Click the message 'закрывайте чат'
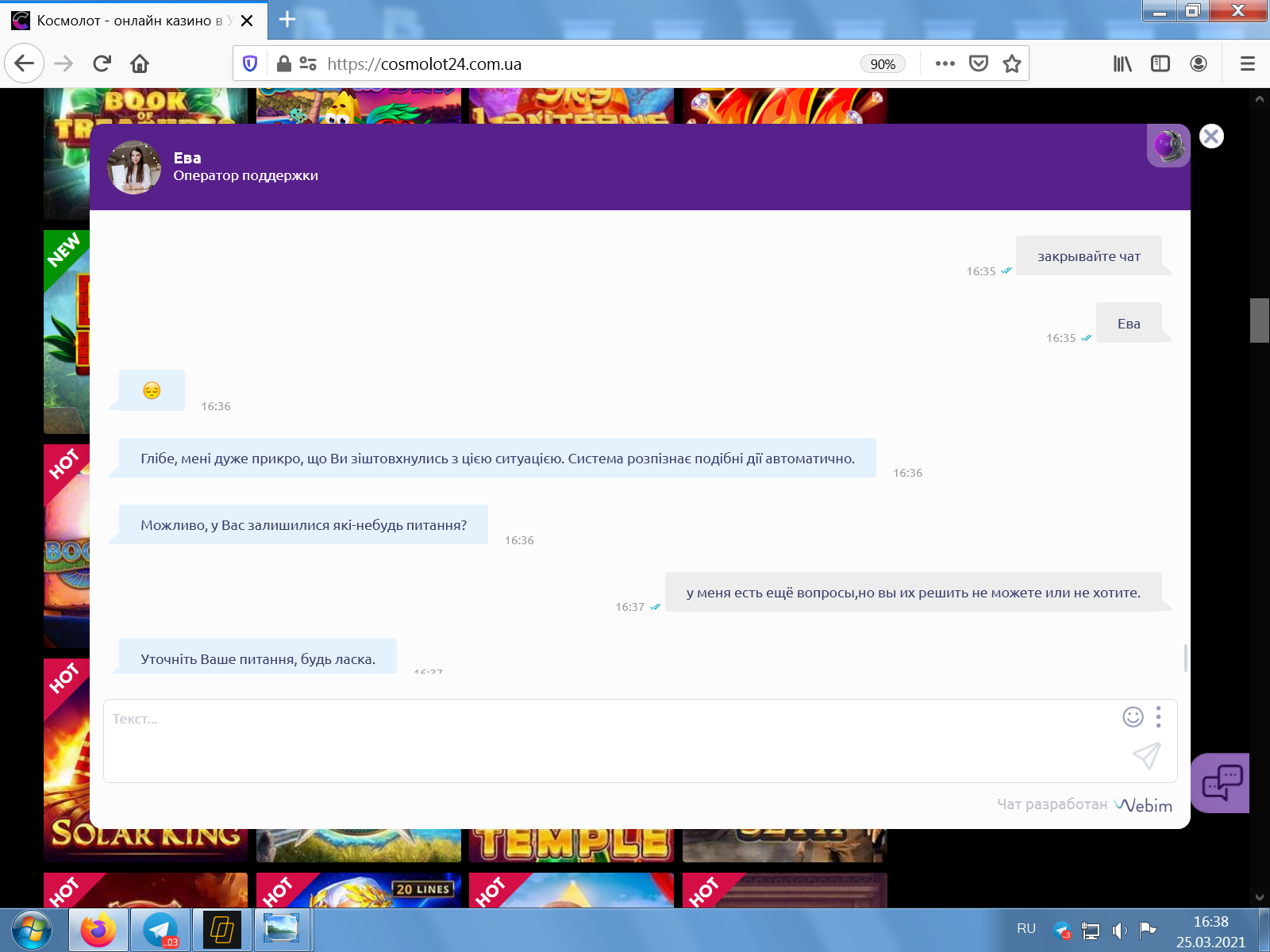This screenshot has width=1270, height=952. point(1089,256)
